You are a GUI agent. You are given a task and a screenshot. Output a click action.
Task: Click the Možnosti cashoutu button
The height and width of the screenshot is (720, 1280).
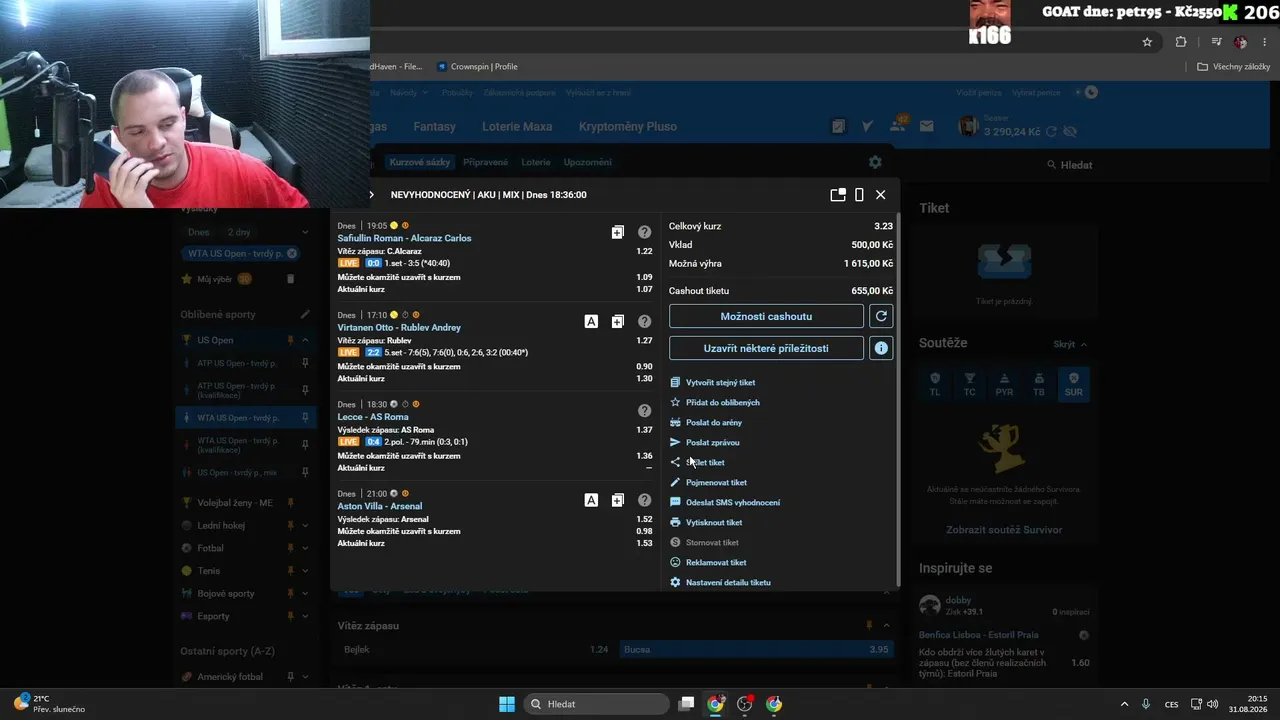point(766,316)
